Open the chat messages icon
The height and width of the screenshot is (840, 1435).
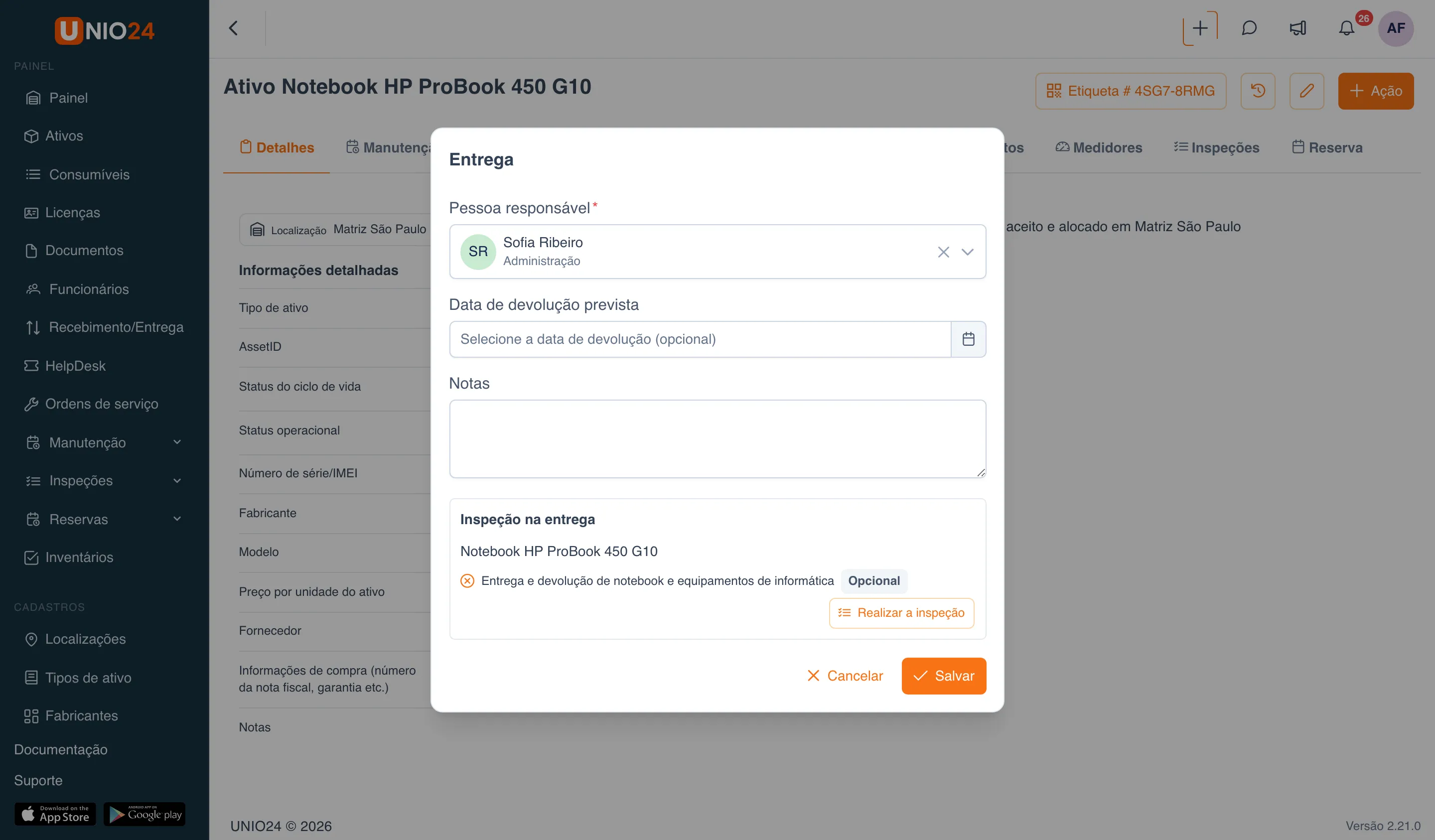pyautogui.click(x=1249, y=28)
